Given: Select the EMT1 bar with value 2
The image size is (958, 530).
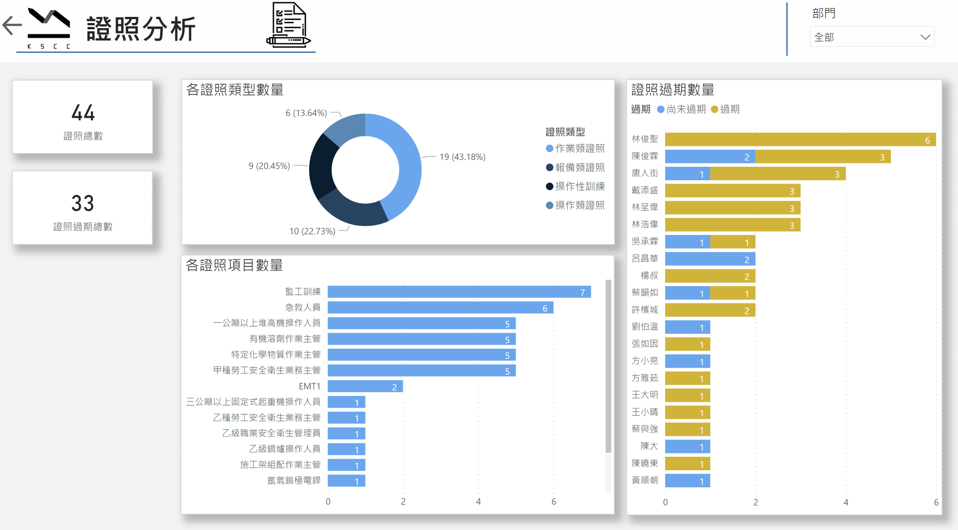Looking at the screenshot, I should (365, 386).
